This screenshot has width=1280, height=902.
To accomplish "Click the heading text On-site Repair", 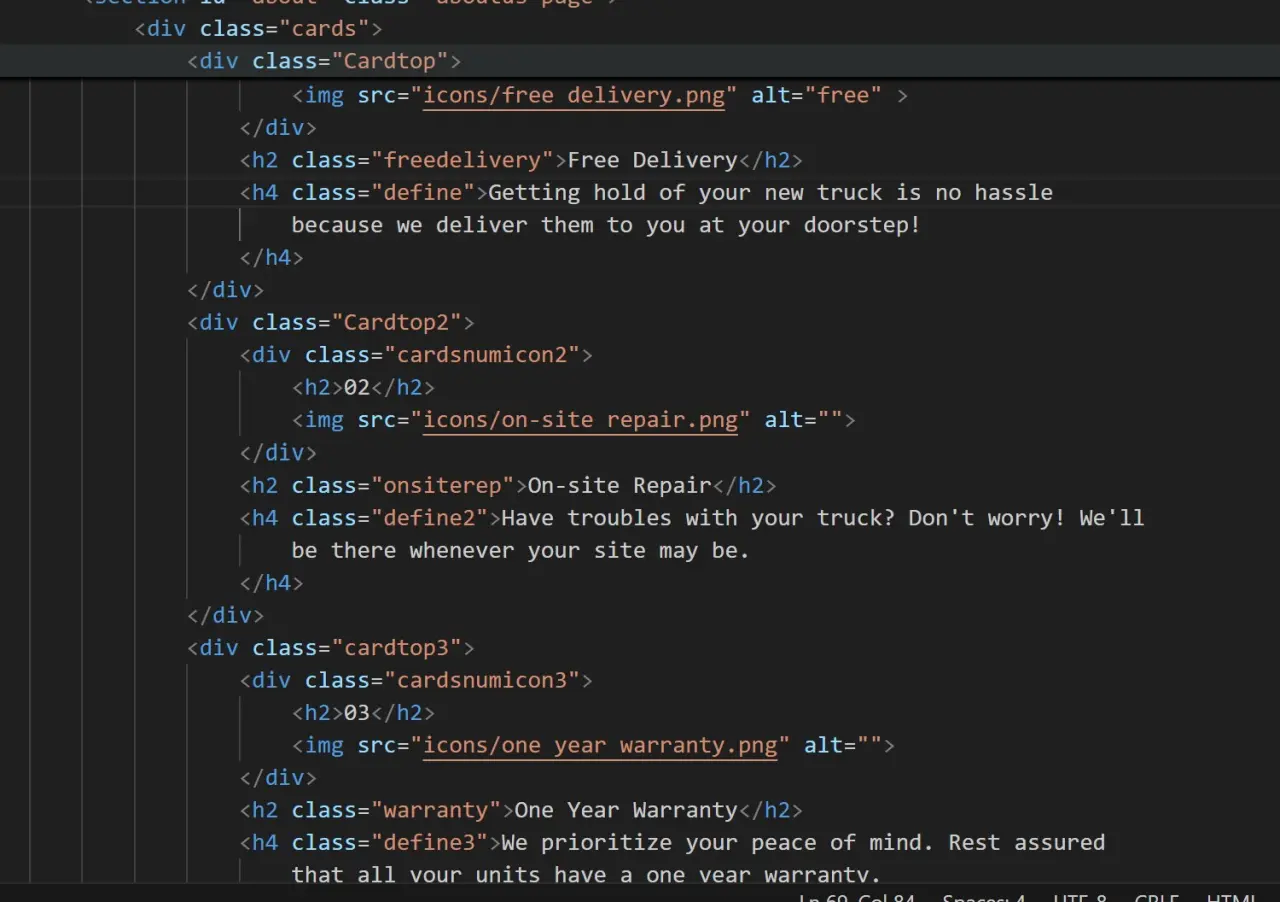I will tap(619, 485).
